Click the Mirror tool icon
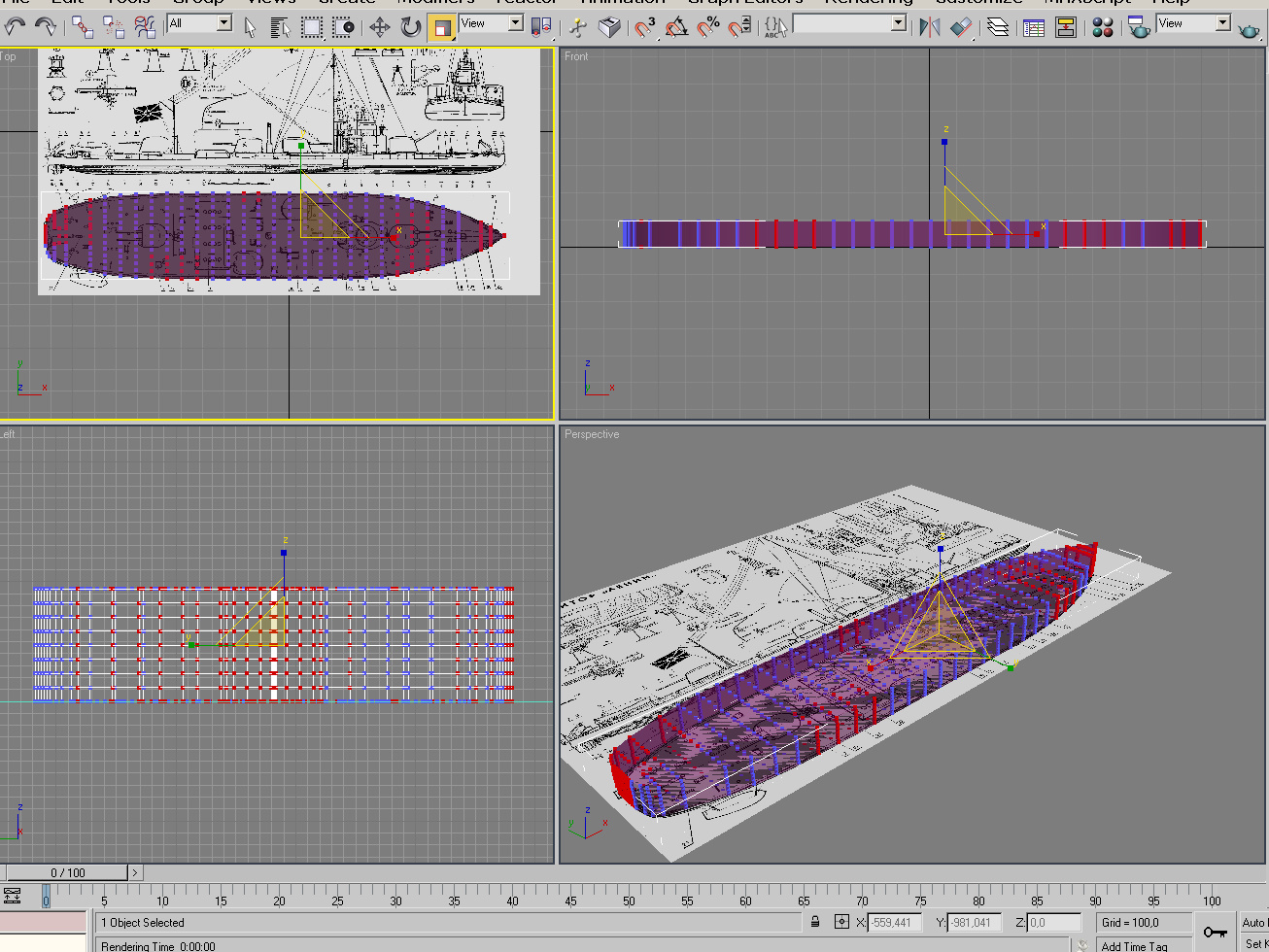The height and width of the screenshot is (952, 1269). (x=929, y=27)
